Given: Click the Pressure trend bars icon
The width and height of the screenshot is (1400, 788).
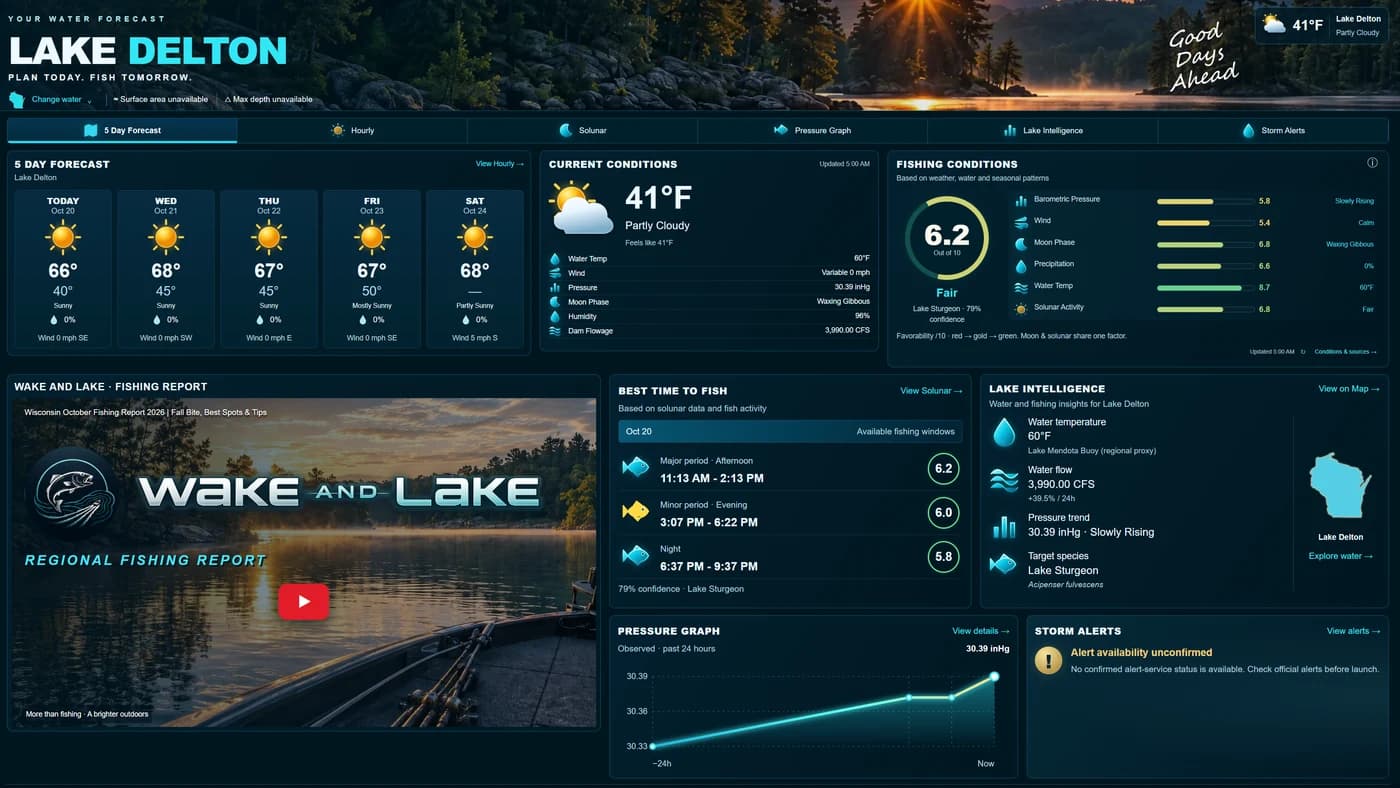Looking at the screenshot, I should pos(1003,527).
